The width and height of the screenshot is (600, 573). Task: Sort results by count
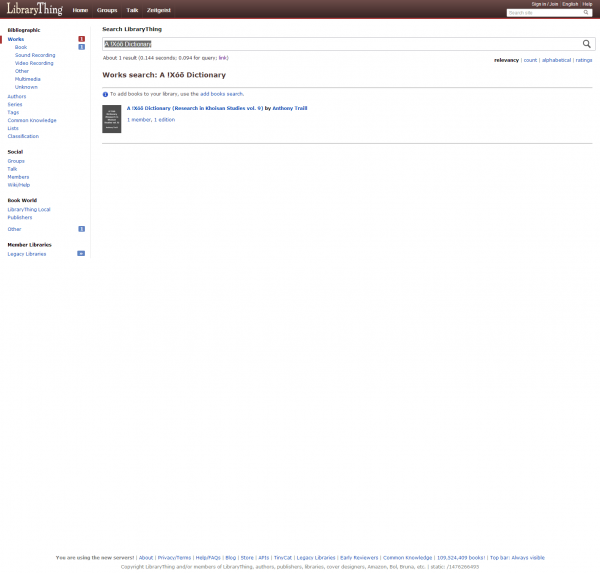point(530,60)
